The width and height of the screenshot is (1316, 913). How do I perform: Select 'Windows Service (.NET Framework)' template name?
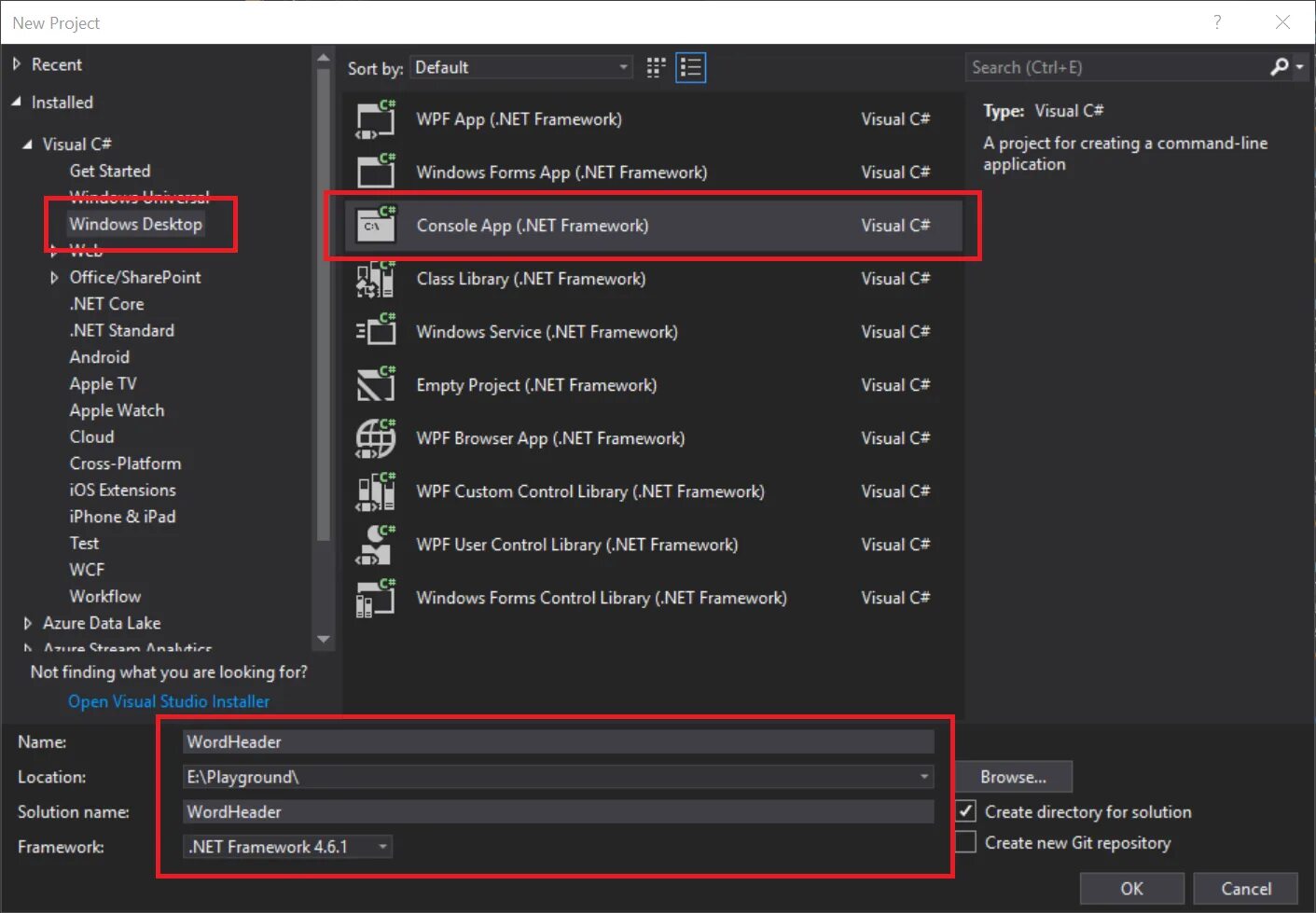pos(547,332)
